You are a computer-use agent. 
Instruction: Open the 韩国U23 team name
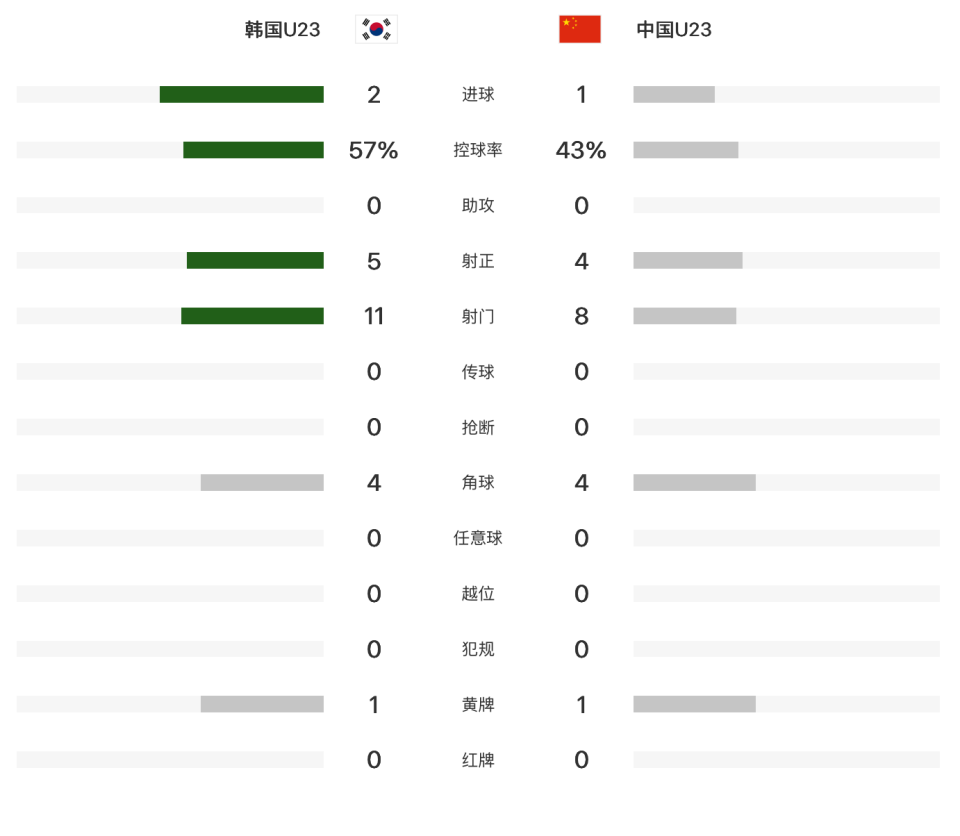282,29
